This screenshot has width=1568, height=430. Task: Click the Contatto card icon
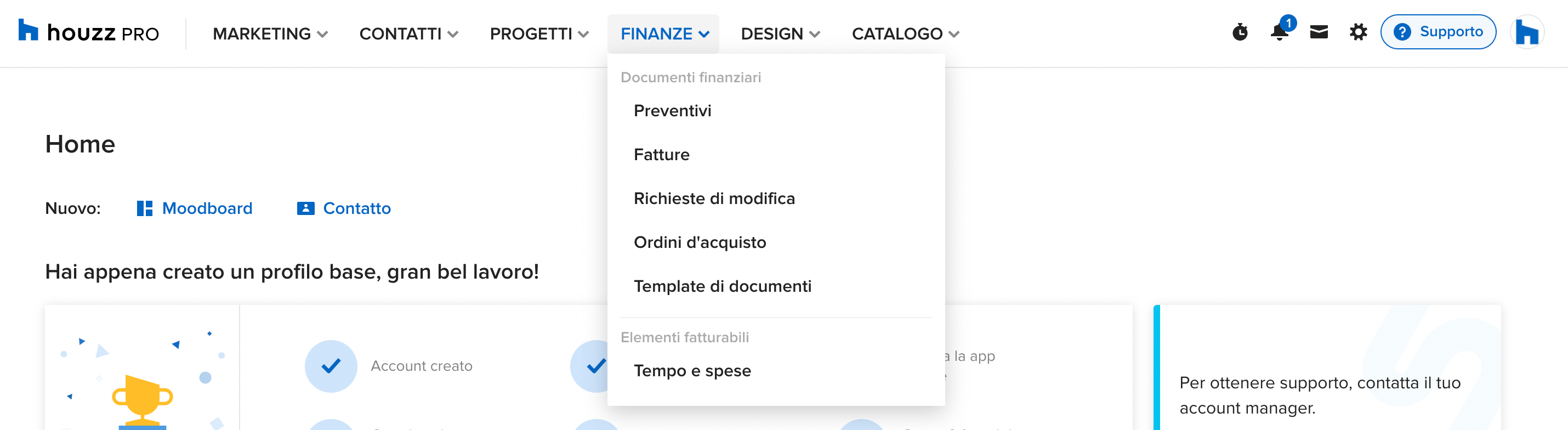[305, 208]
